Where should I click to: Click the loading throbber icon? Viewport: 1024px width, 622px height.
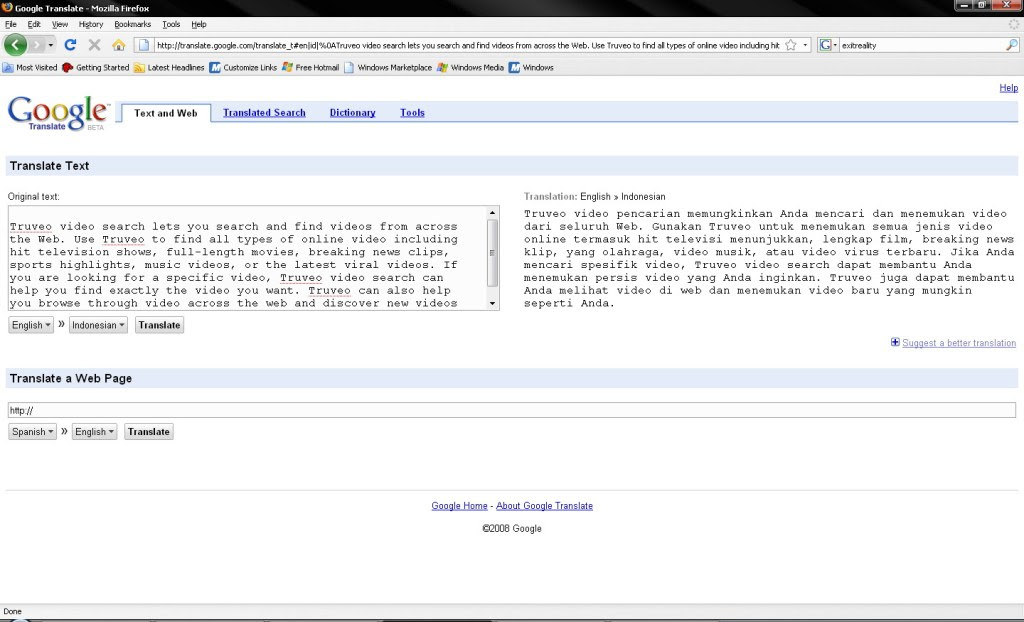[1014, 24]
